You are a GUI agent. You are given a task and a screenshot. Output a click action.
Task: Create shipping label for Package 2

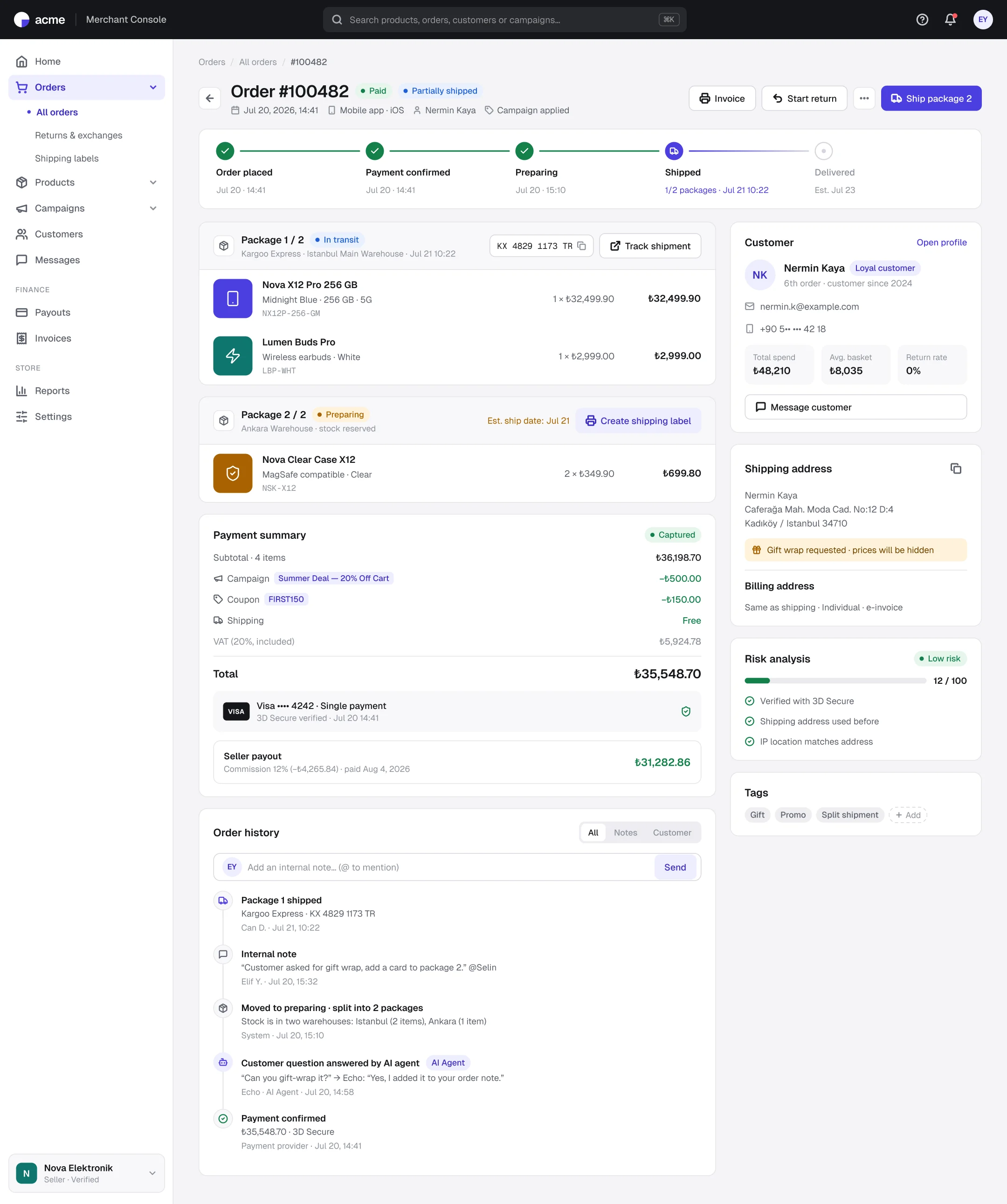[x=638, y=421]
